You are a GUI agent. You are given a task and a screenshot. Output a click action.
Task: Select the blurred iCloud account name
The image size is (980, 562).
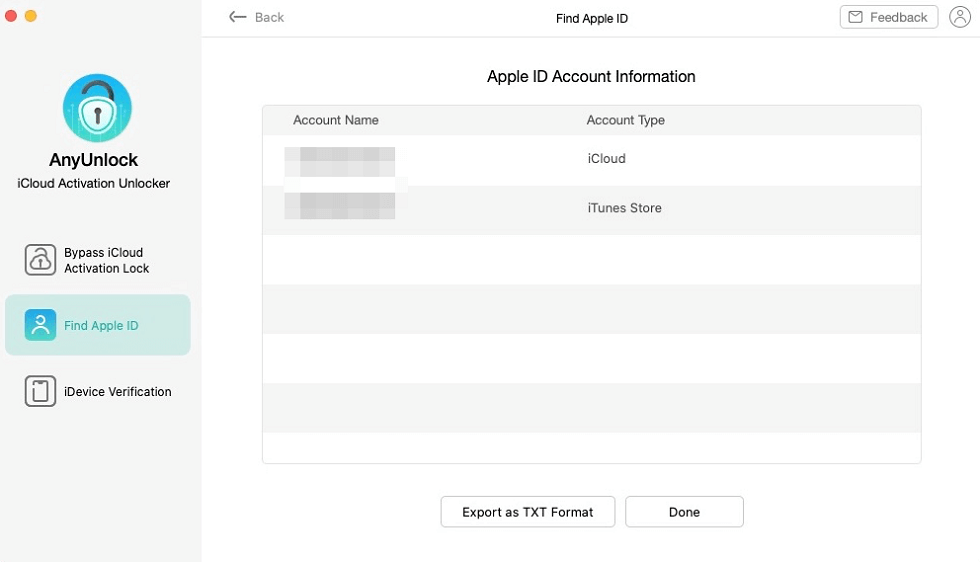tap(339, 160)
